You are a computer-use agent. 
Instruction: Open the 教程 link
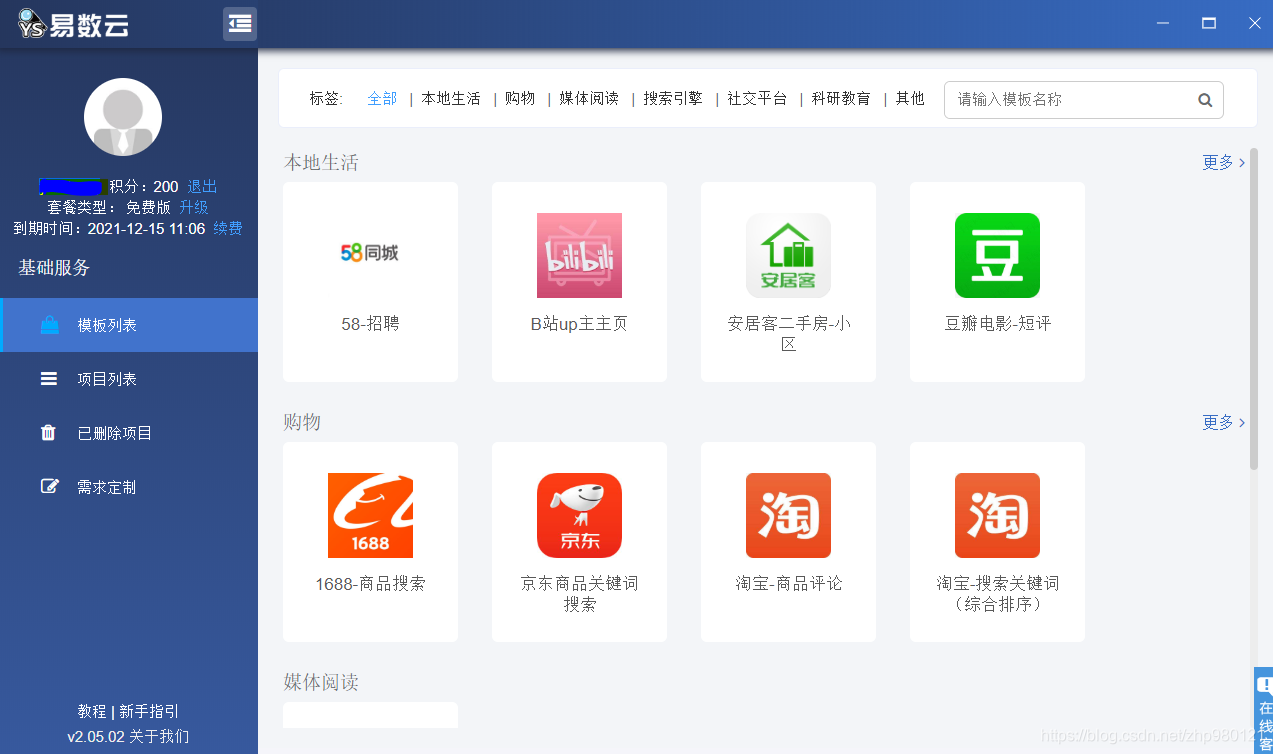pyautogui.click(x=92, y=712)
